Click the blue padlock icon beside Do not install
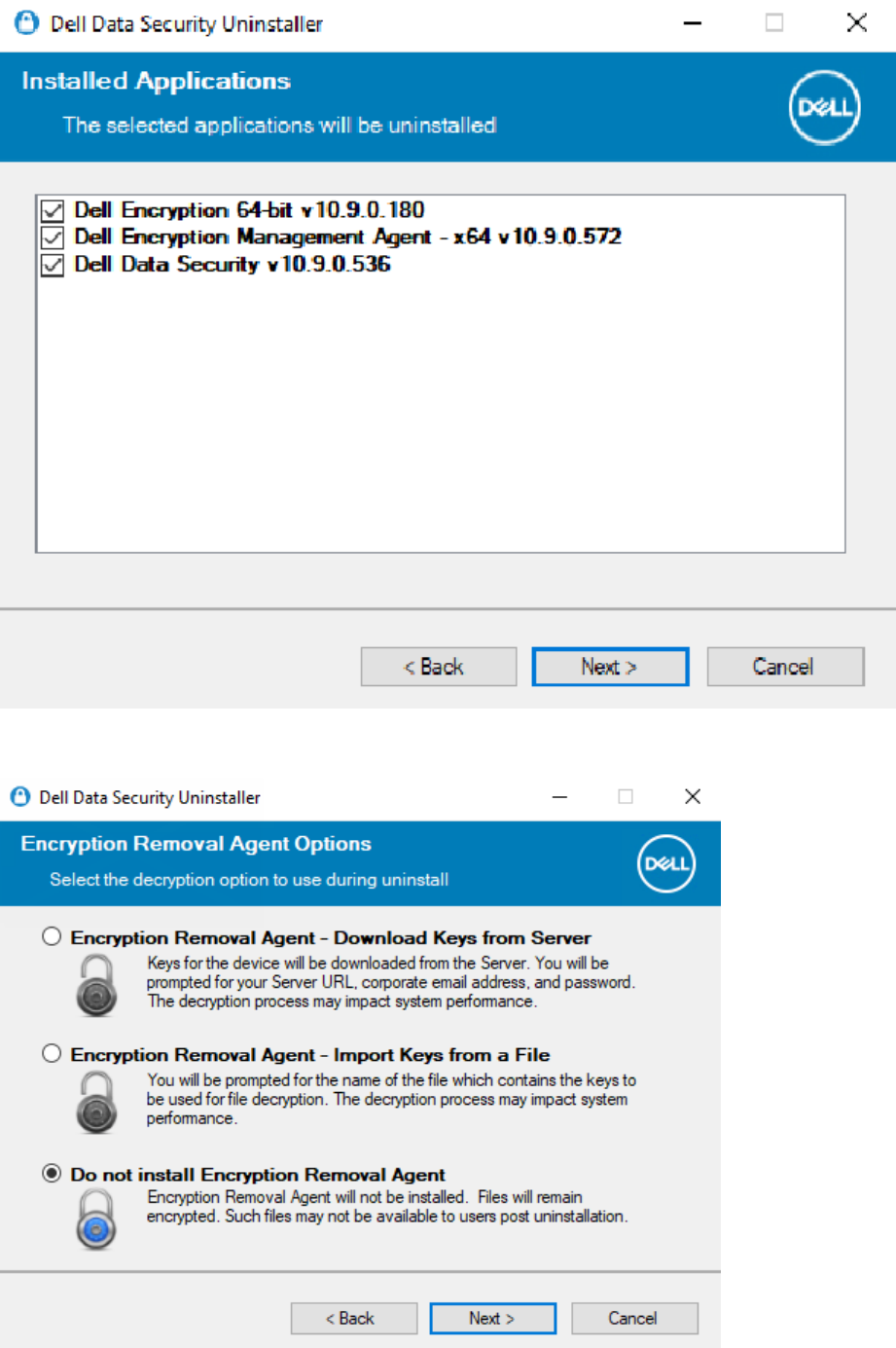 pos(96,1219)
